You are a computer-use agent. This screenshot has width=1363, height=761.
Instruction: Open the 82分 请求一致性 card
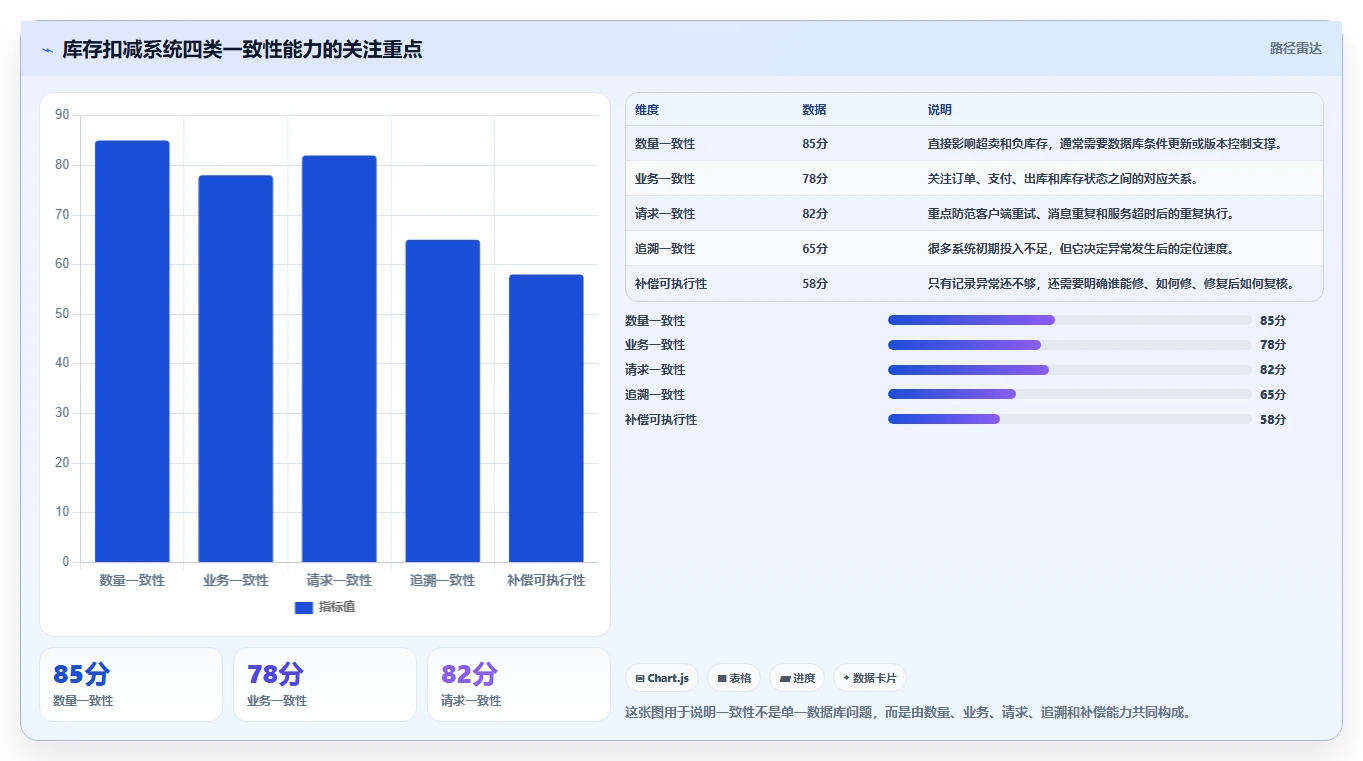point(519,684)
